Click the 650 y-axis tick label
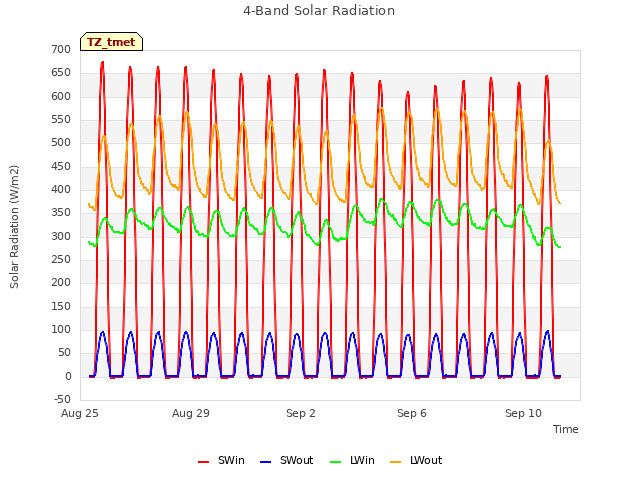This screenshot has width=640, height=480. (x=61, y=73)
